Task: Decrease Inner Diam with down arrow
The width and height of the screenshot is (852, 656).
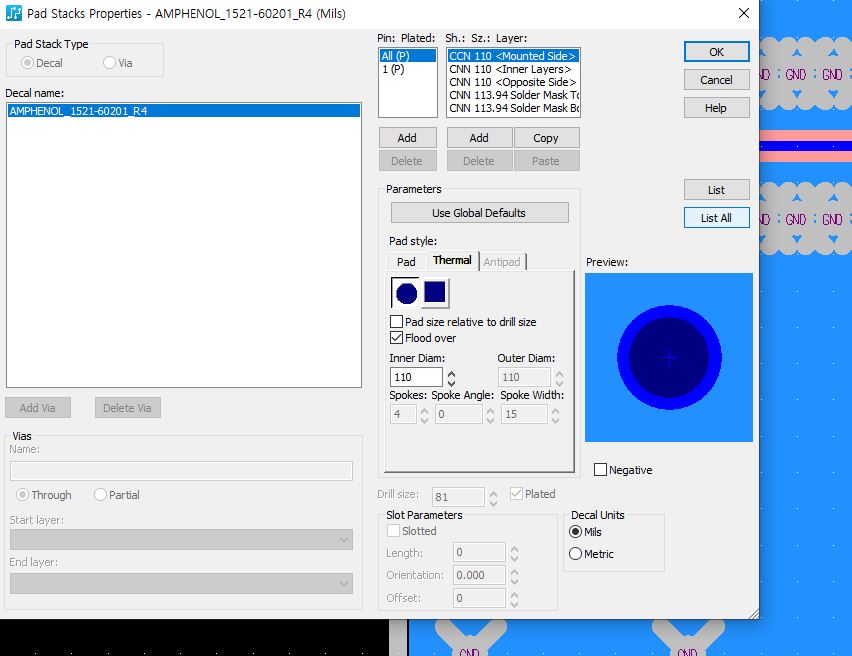Action: tap(451, 382)
